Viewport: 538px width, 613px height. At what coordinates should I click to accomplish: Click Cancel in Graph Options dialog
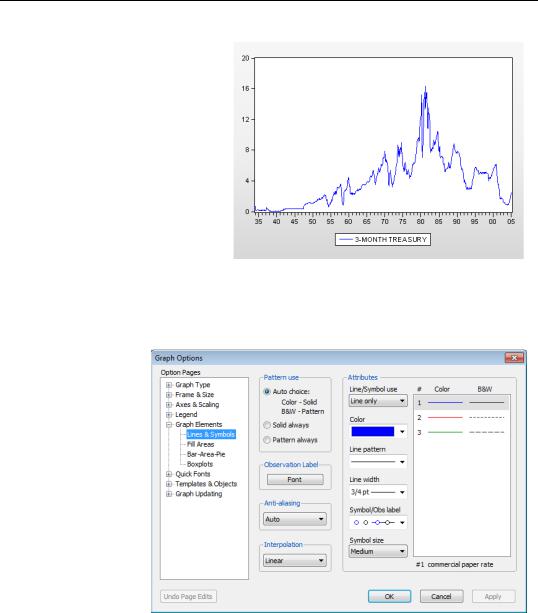coord(441,597)
